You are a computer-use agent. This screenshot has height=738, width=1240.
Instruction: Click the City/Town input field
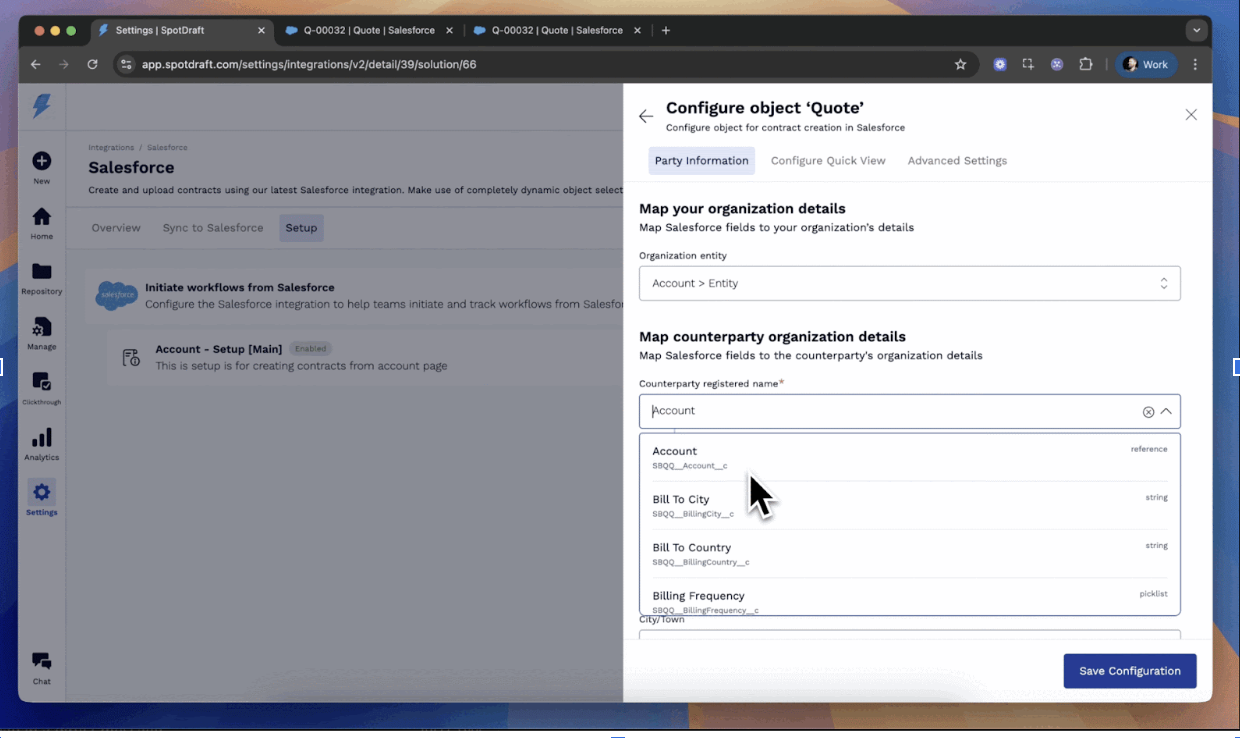pyautogui.click(x=910, y=634)
